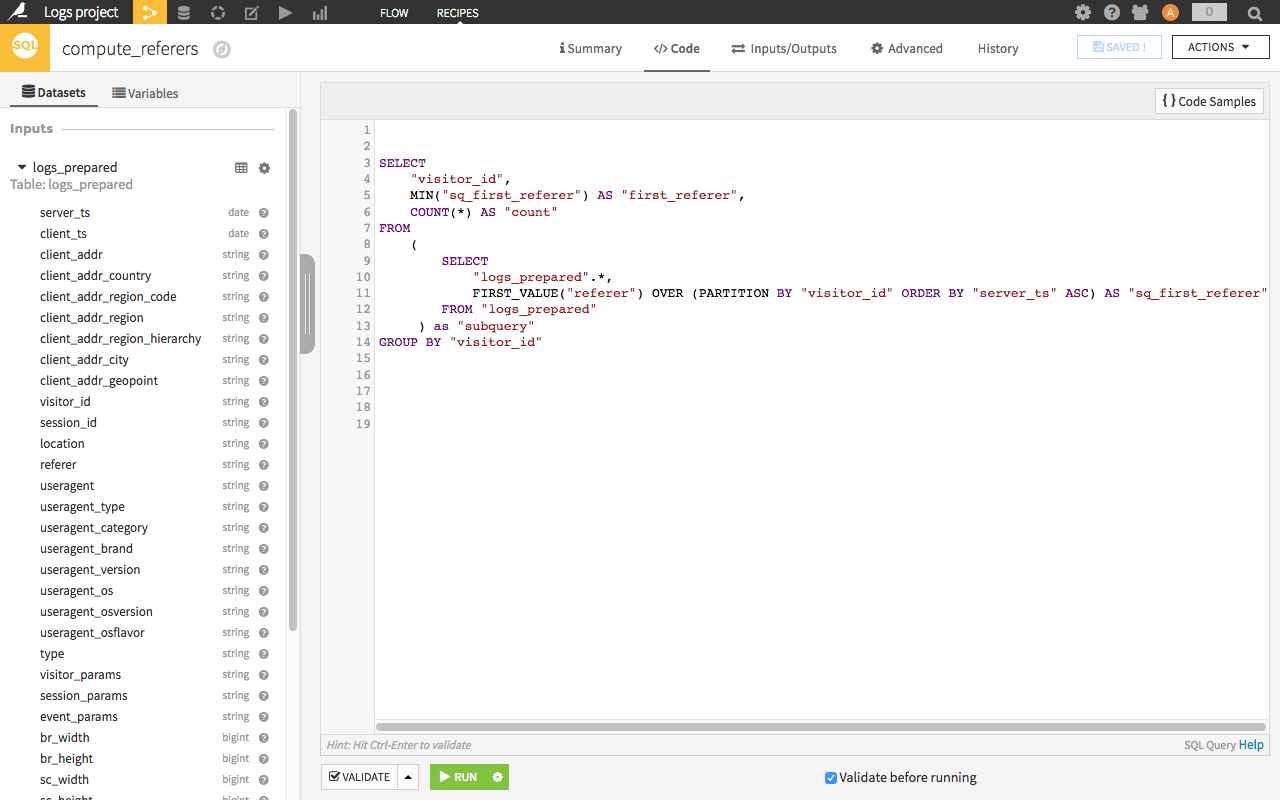Open the dashboards bar-chart icon
Screen dimensions: 1280x800
click(x=318, y=12)
